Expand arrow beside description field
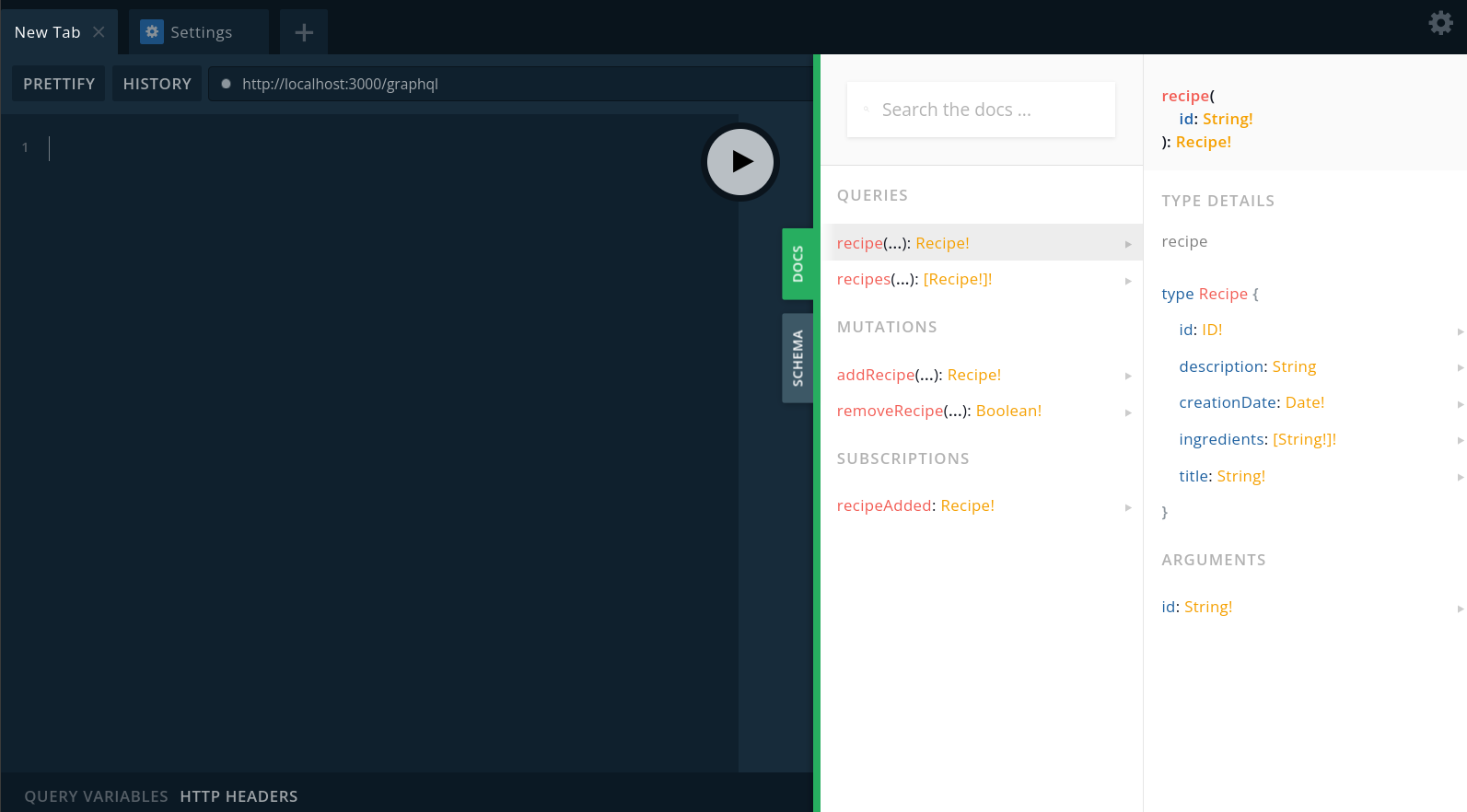The image size is (1467, 812). [x=1461, y=367]
